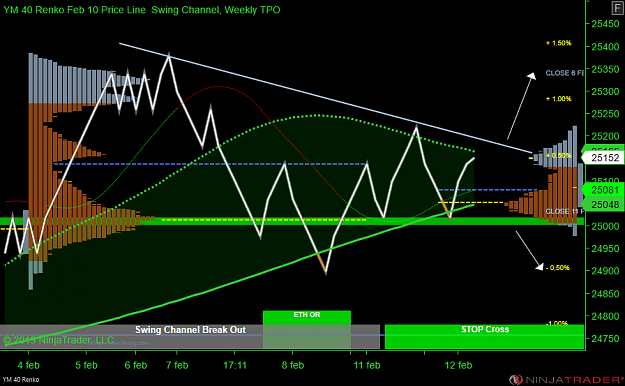Select the green 25081 price marker
Viewport: 625px width, 386px height.
(604, 190)
